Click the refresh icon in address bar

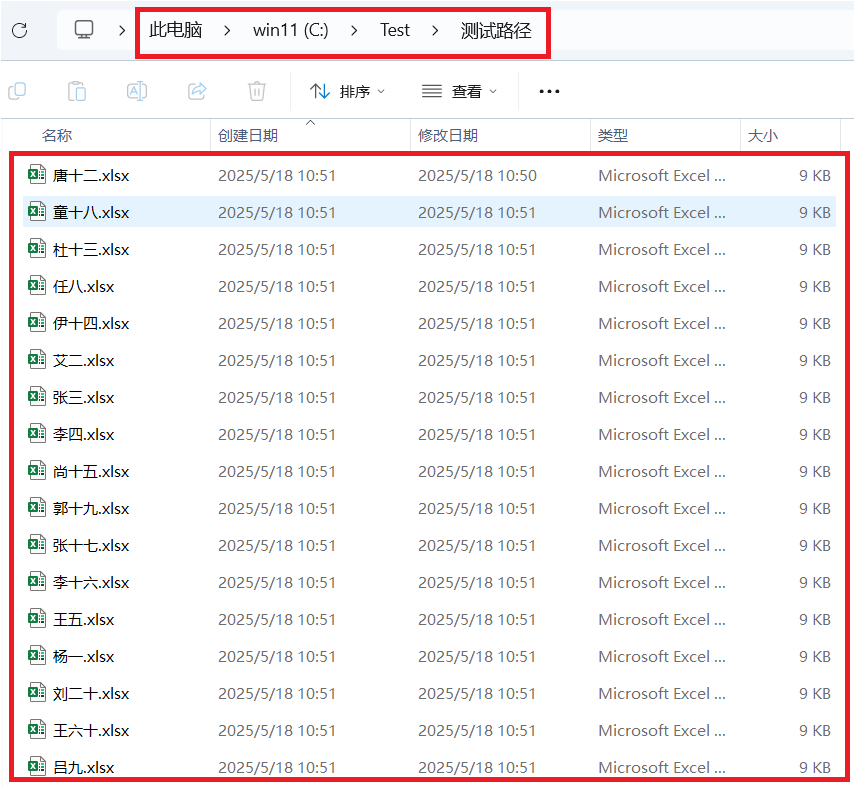click(x=19, y=30)
